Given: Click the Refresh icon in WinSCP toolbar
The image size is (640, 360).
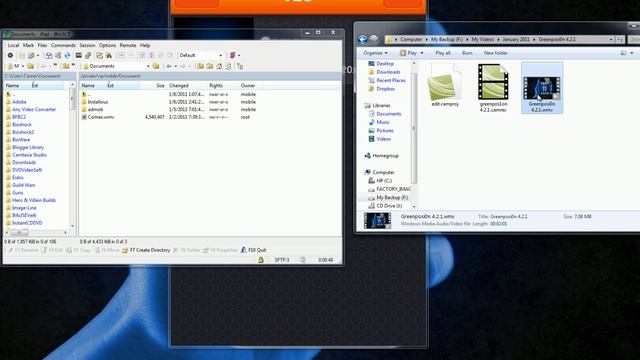Looking at the screenshot, I should coord(67,55).
